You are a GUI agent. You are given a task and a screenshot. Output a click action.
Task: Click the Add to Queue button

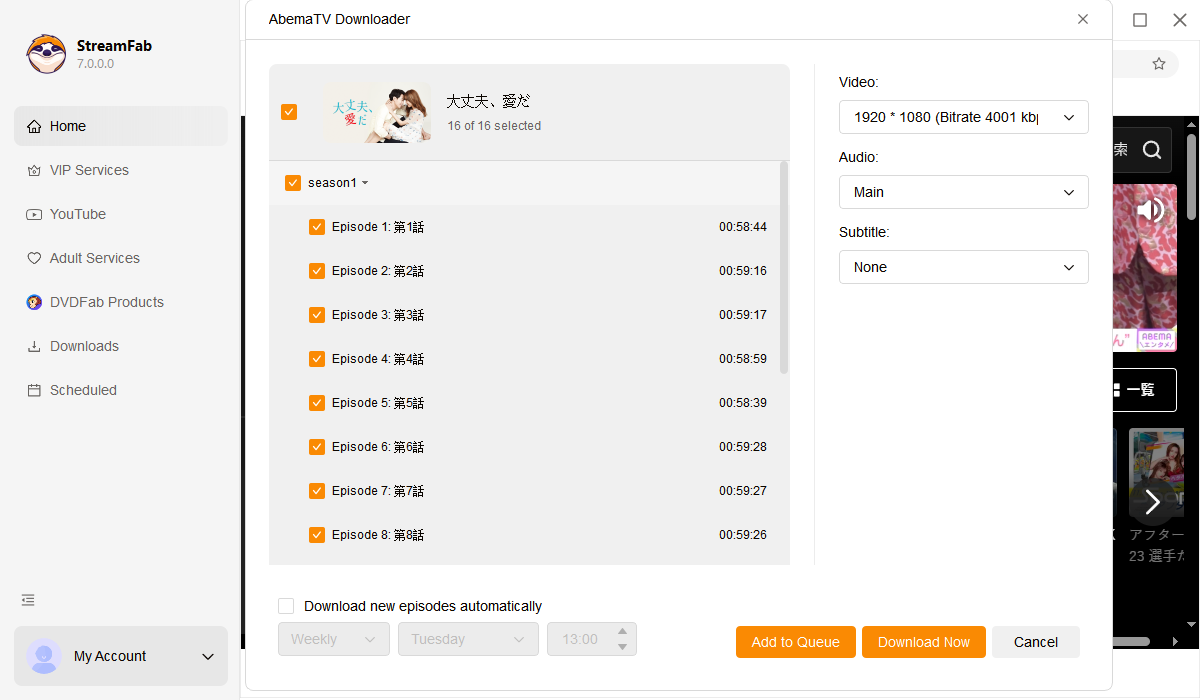pyautogui.click(x=795, y=642)
